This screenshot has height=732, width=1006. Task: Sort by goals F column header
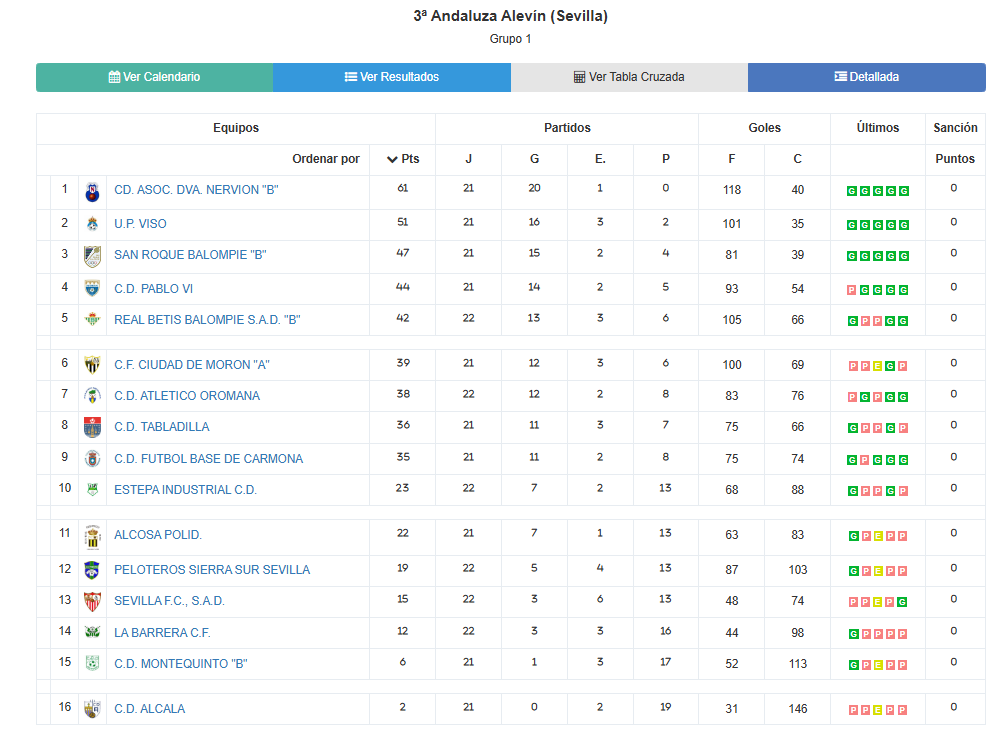tap(731, 159)
